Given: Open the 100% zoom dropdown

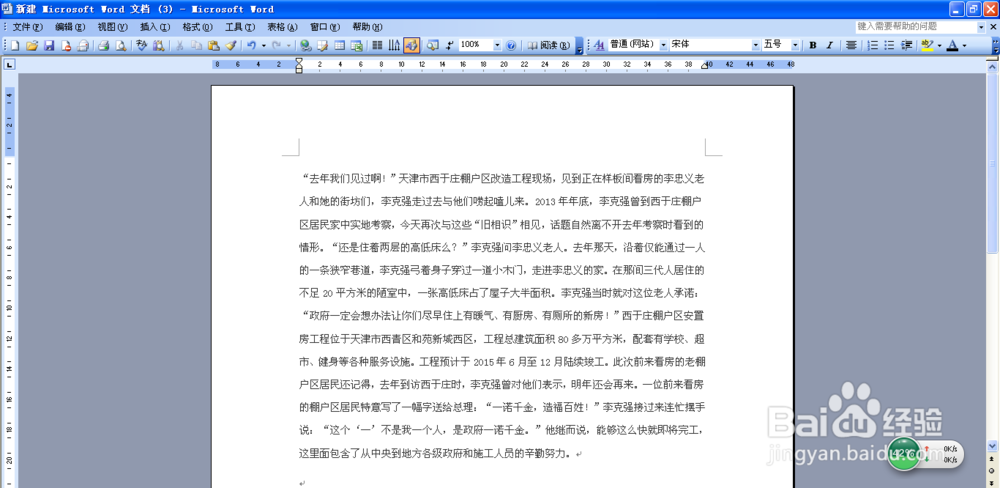Looking at the screenshot, I should (x=497, y=45).
